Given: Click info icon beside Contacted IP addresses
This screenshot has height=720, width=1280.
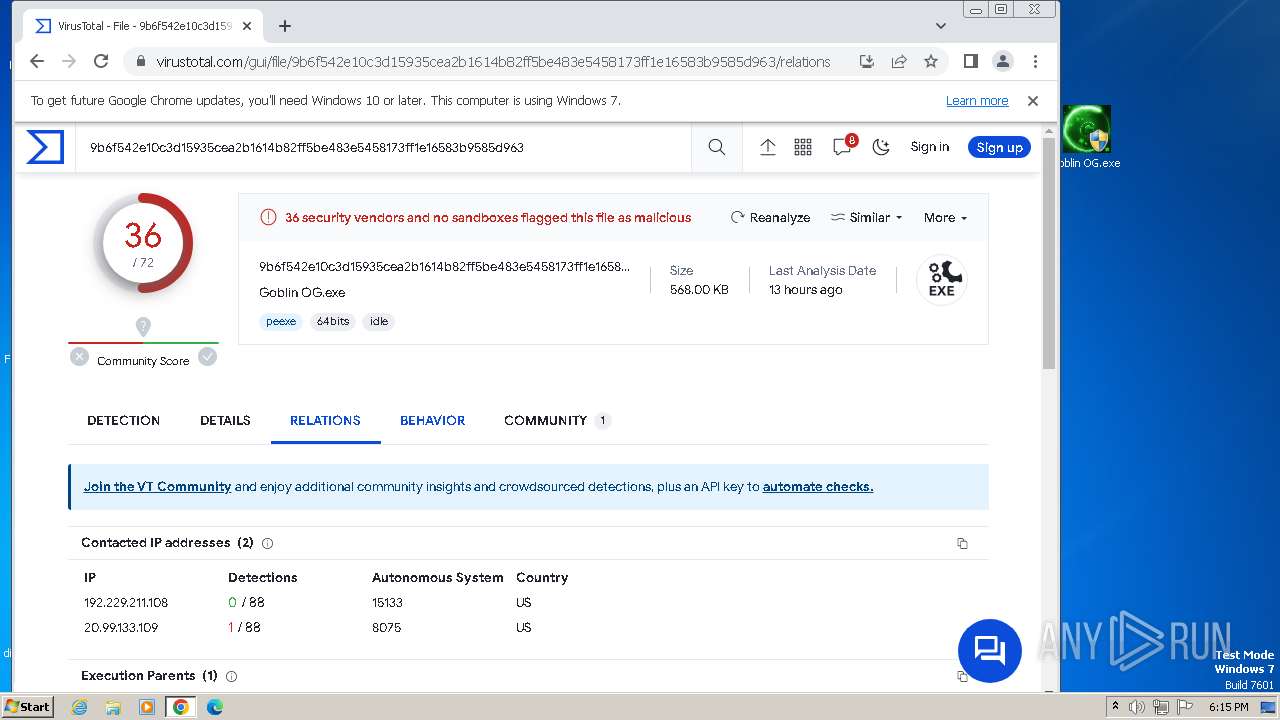Looking at the screenshot, I should point(267,543).
